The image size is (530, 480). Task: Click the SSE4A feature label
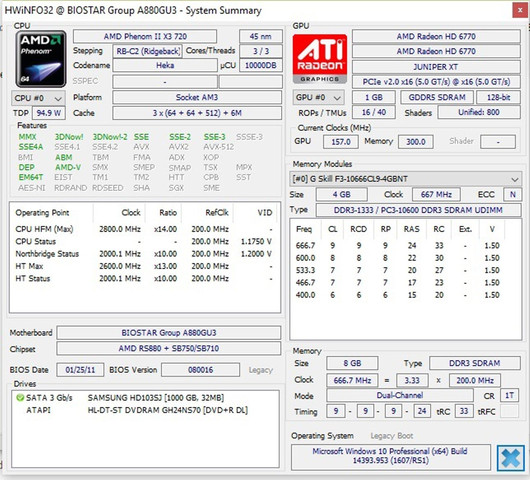pyautogui.click(x=31, y=147)
